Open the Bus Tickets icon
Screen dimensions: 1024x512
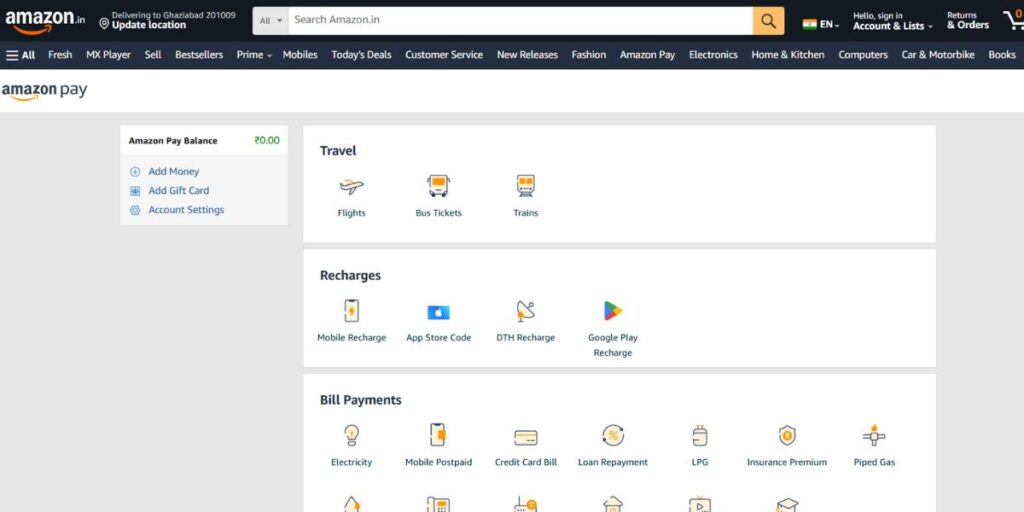click(x=438, y=186)
